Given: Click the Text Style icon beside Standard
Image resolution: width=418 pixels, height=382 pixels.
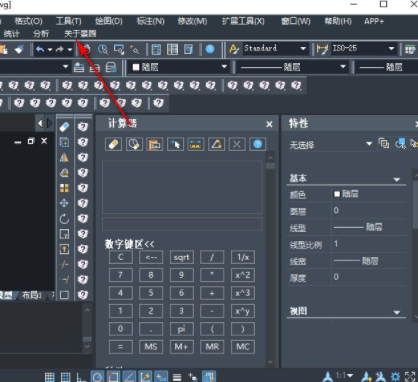Looking at the screenshot, I should [x=234, y=50].
